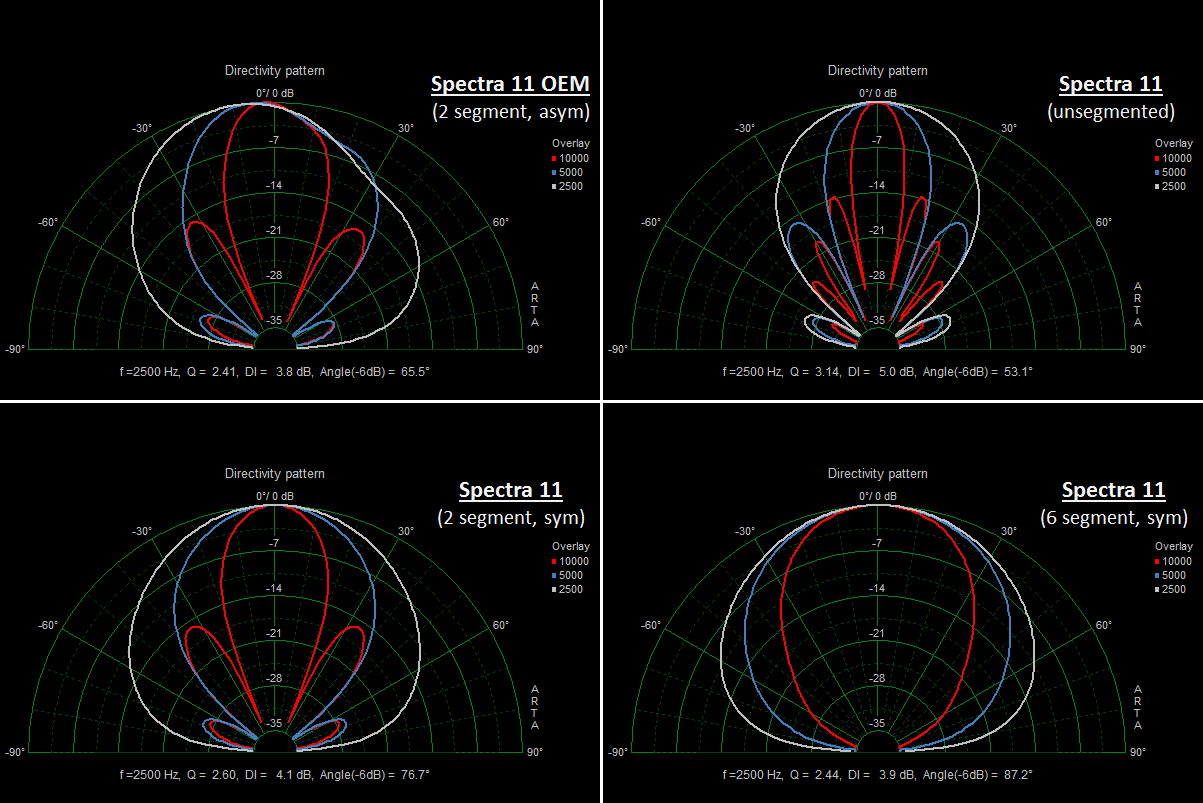Click the '-21' dB ring label in Spectra 11 OEM plot
Image resolution: width=1203 pixels, height=803 pixels.
pyautogui.click(x=274, y=230)
